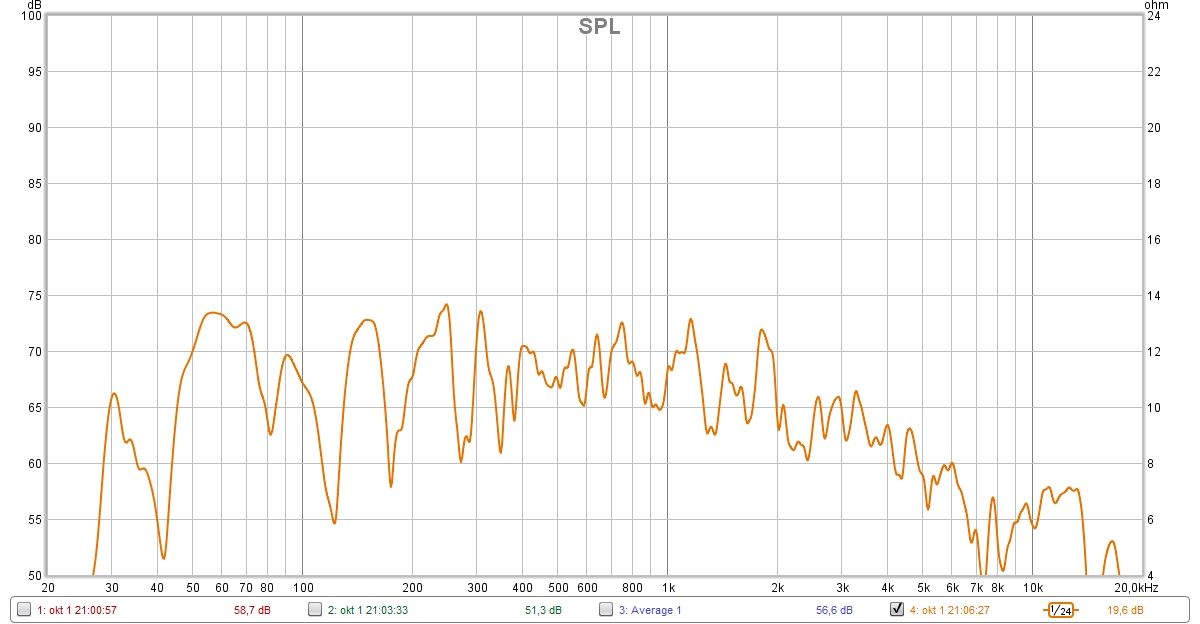Screen dimensions: 1200x624
Task: Click the 10k frequency axis label
Action: click(1032, 587)
